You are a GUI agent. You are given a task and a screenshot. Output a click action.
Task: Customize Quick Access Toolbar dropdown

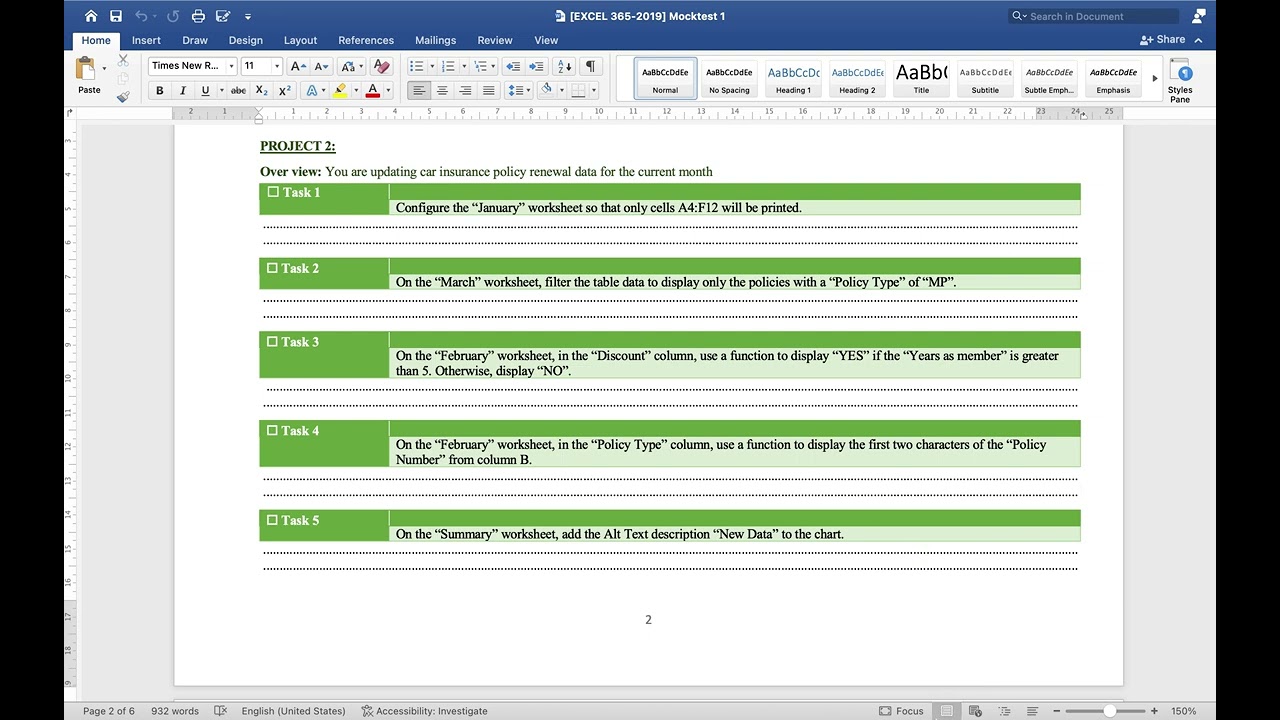click(248, 16)
